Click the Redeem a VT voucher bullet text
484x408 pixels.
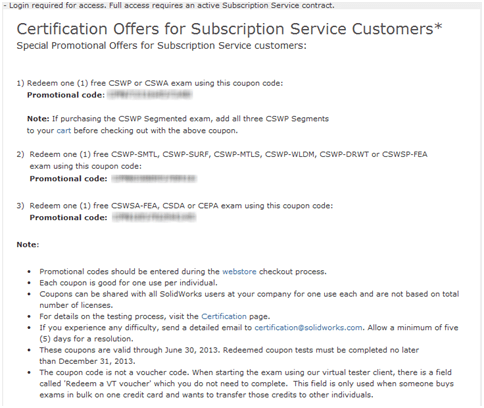(x=246, y=384)
